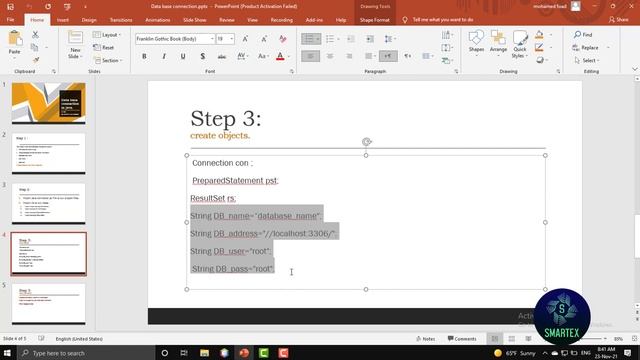Open the File menu
This screenshot has height=360, width=640.
[x=11, y=20]
